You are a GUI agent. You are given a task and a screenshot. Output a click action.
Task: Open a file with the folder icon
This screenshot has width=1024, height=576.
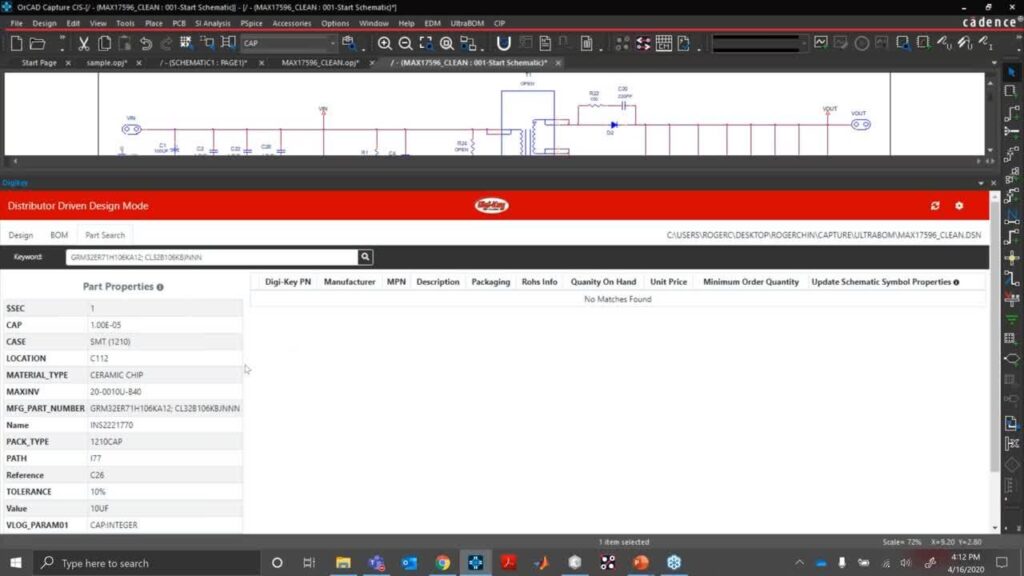point(38,44)
